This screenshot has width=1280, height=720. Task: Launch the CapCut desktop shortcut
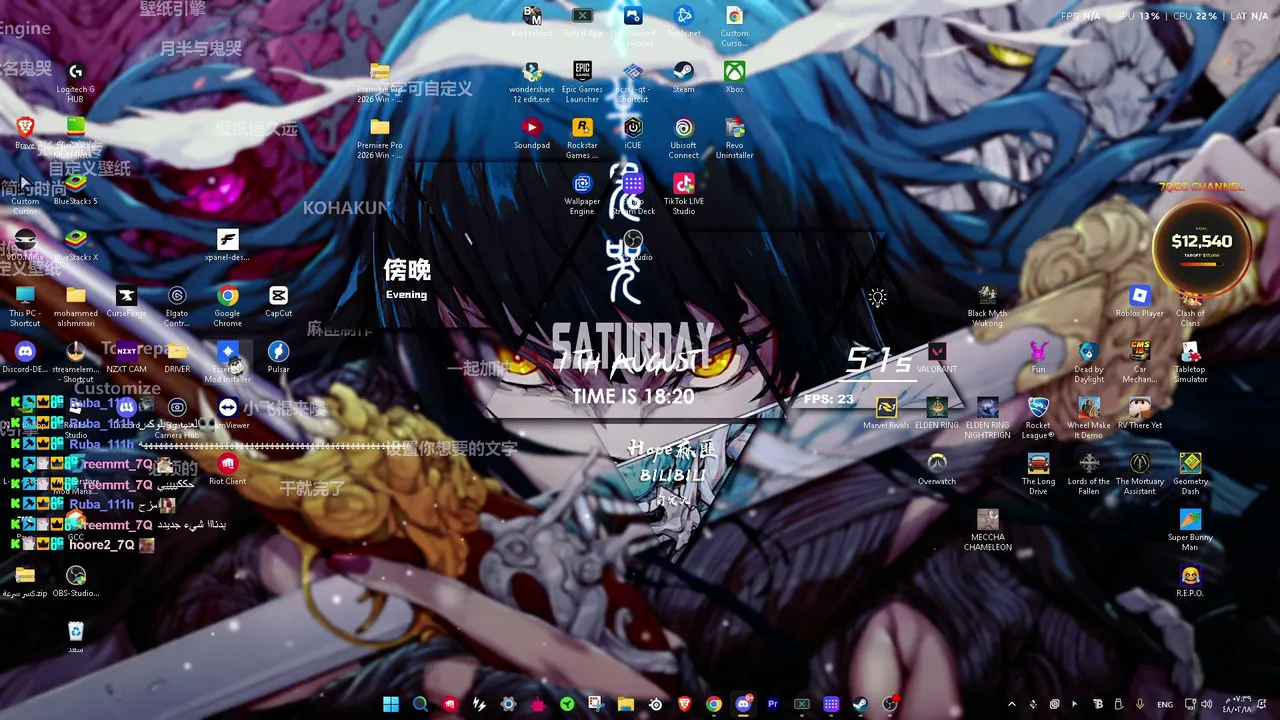pos(278,301)
